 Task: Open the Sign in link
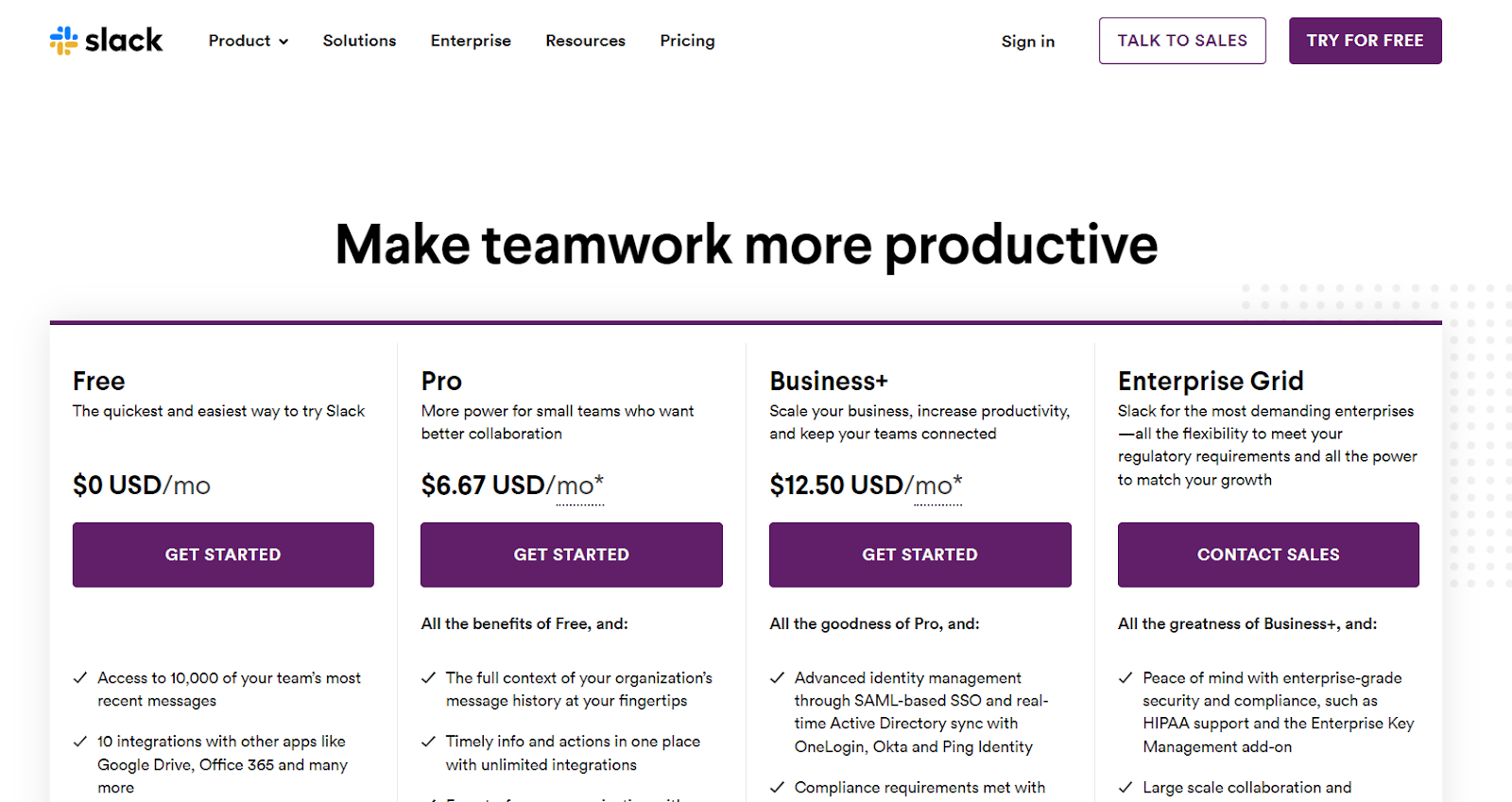pos(1027,41)
